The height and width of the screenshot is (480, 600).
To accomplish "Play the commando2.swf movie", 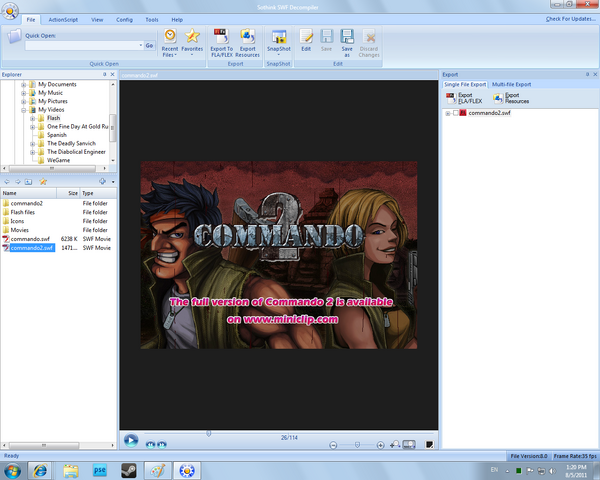I will pyautogui.click(x=131, y=441).
